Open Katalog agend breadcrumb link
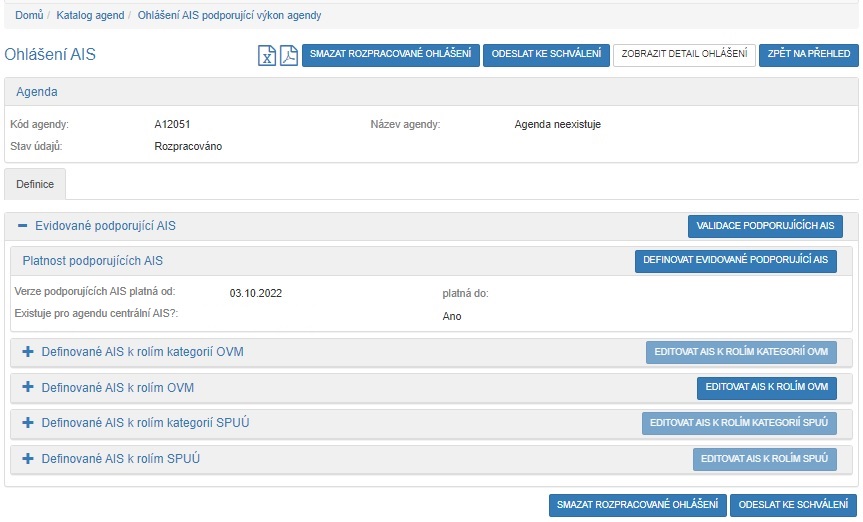 91,16
